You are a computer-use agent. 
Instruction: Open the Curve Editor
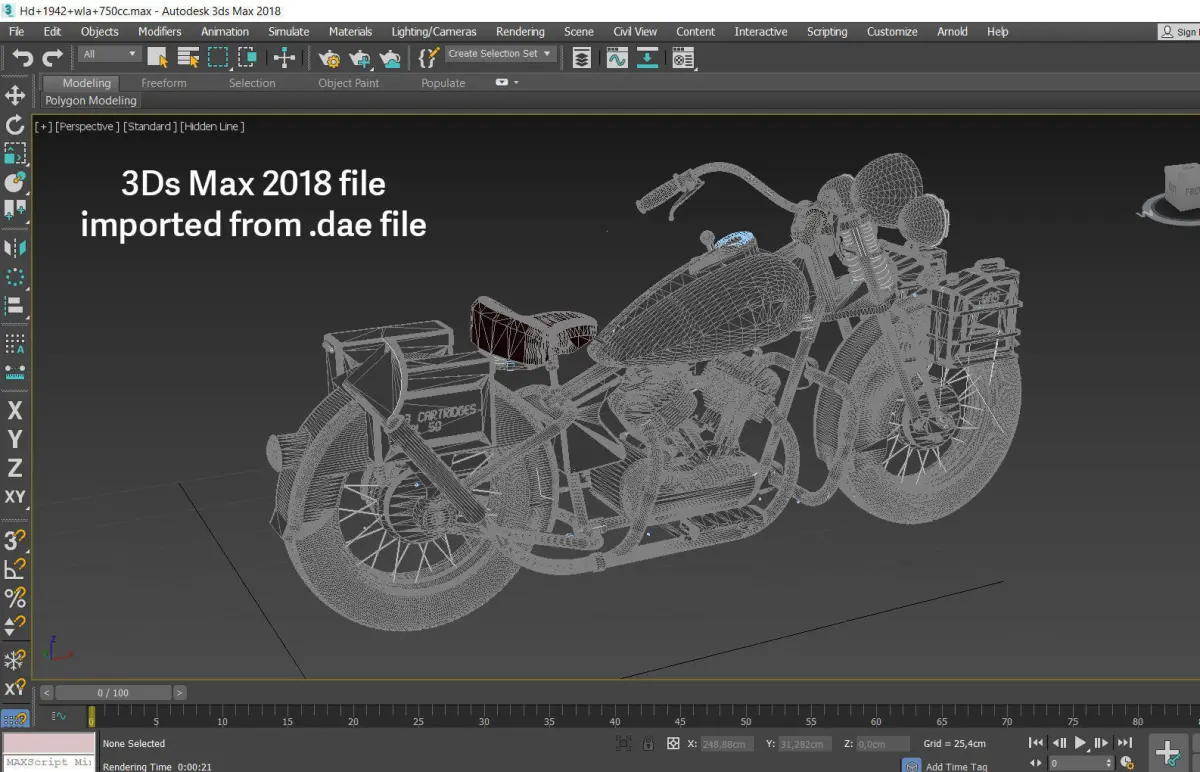[617, 58]
